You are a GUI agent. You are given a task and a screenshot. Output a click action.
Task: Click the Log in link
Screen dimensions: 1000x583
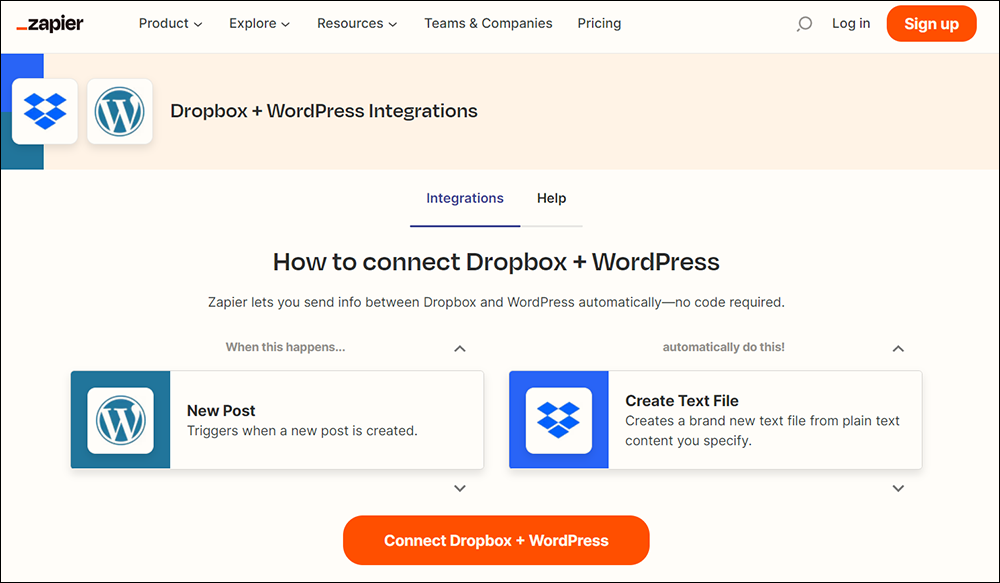click(x=851, y=24)
